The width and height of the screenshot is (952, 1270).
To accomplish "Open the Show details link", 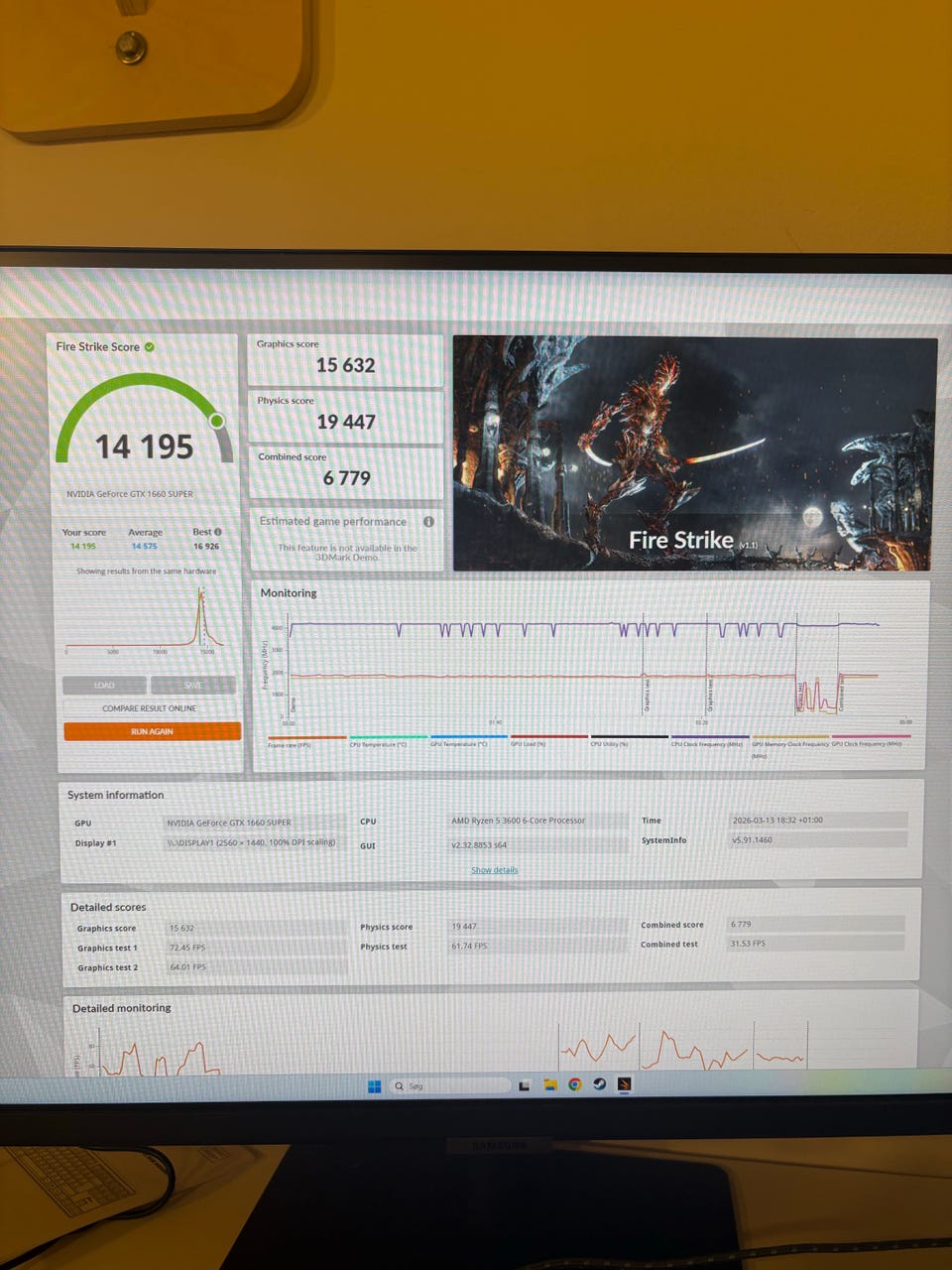I will pos(495,870).
